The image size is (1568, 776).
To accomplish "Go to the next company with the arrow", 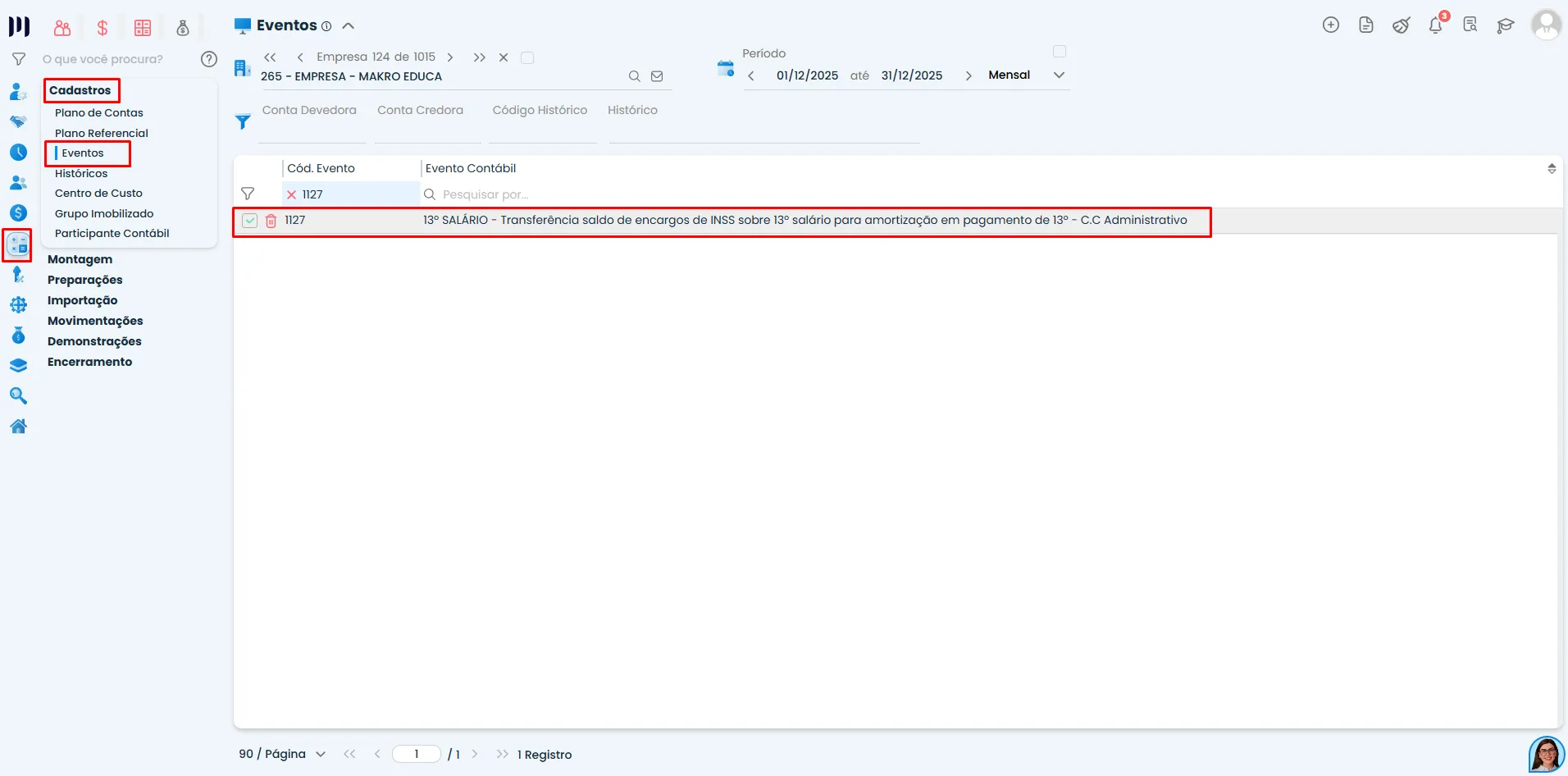I will [450, 57].
